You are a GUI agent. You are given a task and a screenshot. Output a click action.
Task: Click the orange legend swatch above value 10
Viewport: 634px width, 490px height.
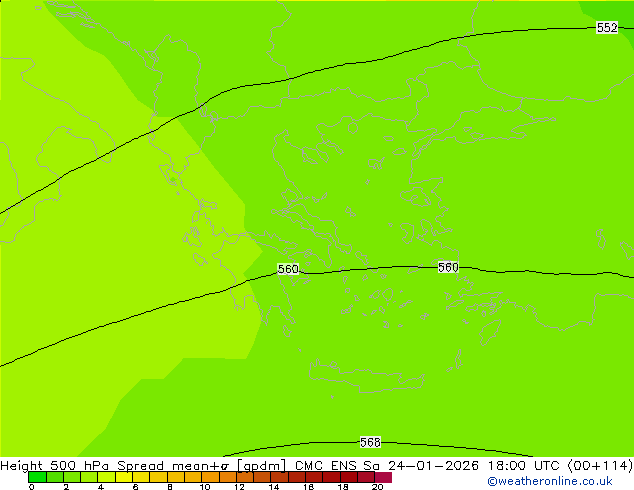(210, 477)
